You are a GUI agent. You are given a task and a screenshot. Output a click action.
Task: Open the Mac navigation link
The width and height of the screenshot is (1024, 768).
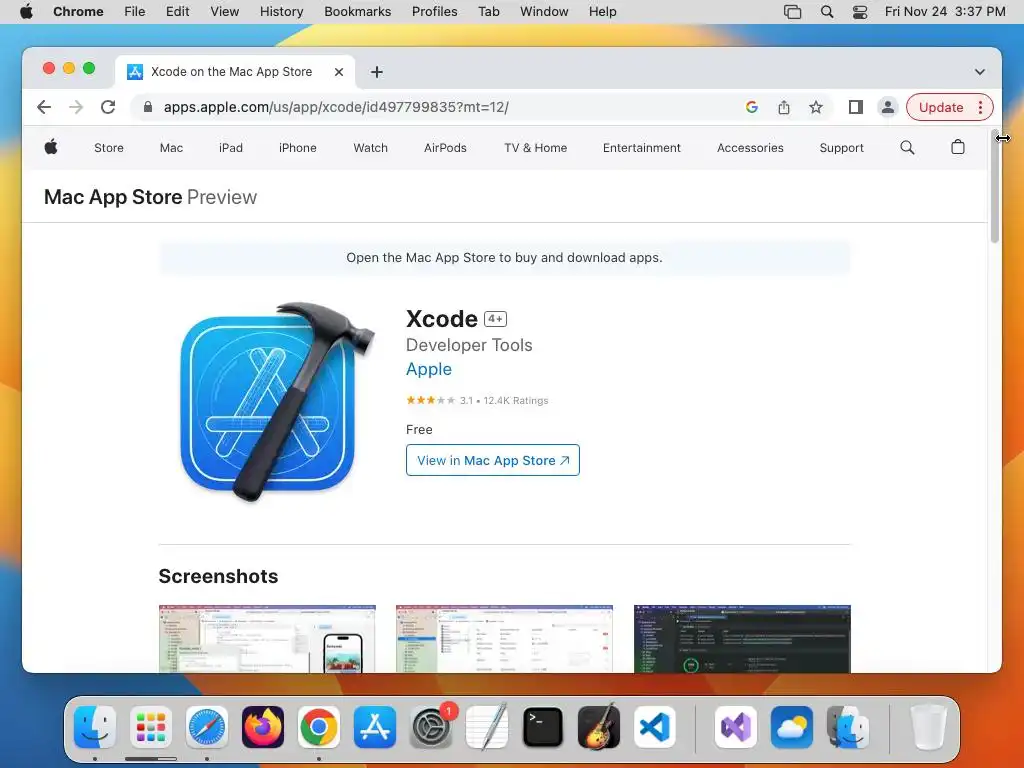[171, 148]
